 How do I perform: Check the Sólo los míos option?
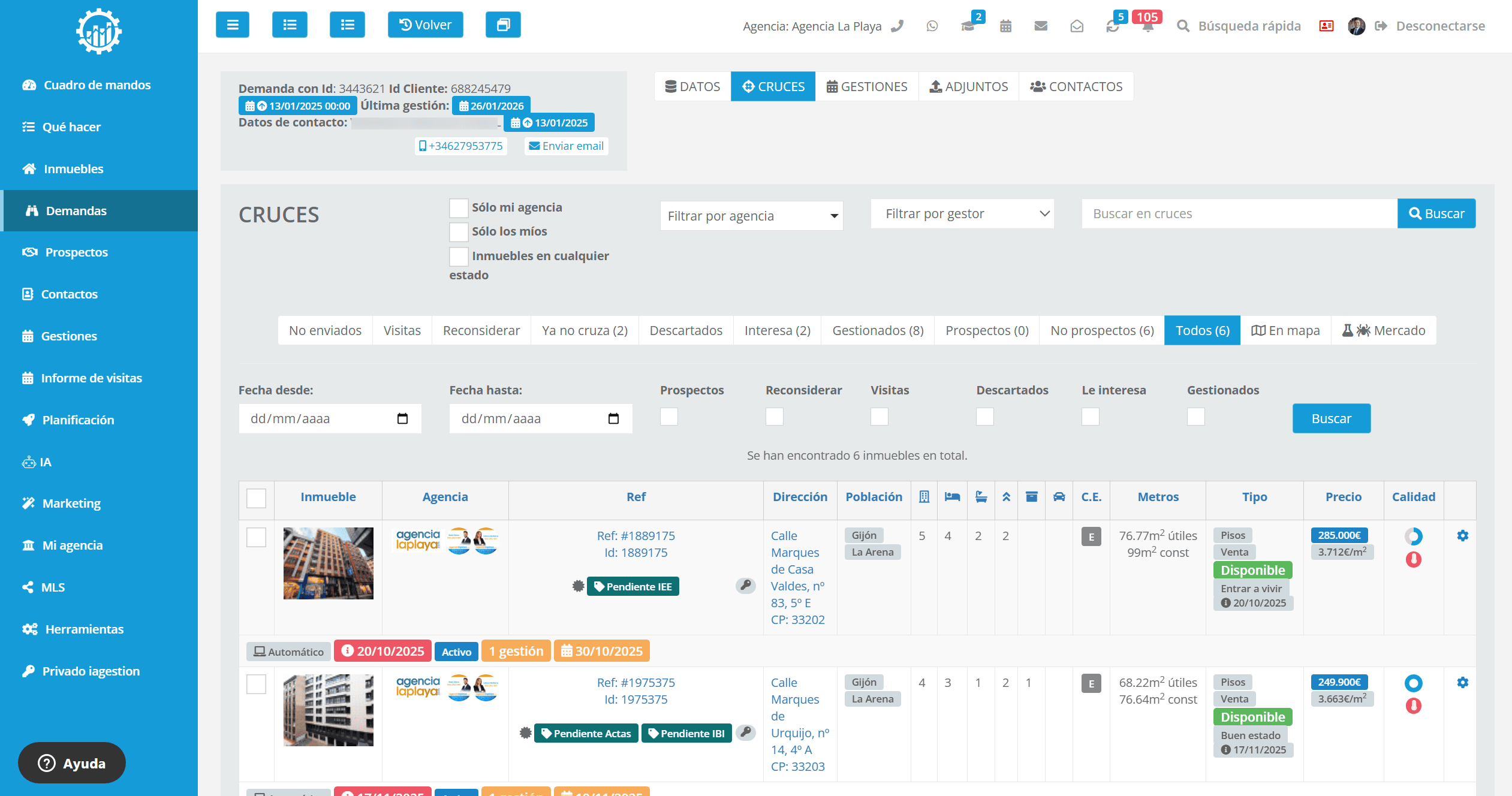tap(459, 232)
